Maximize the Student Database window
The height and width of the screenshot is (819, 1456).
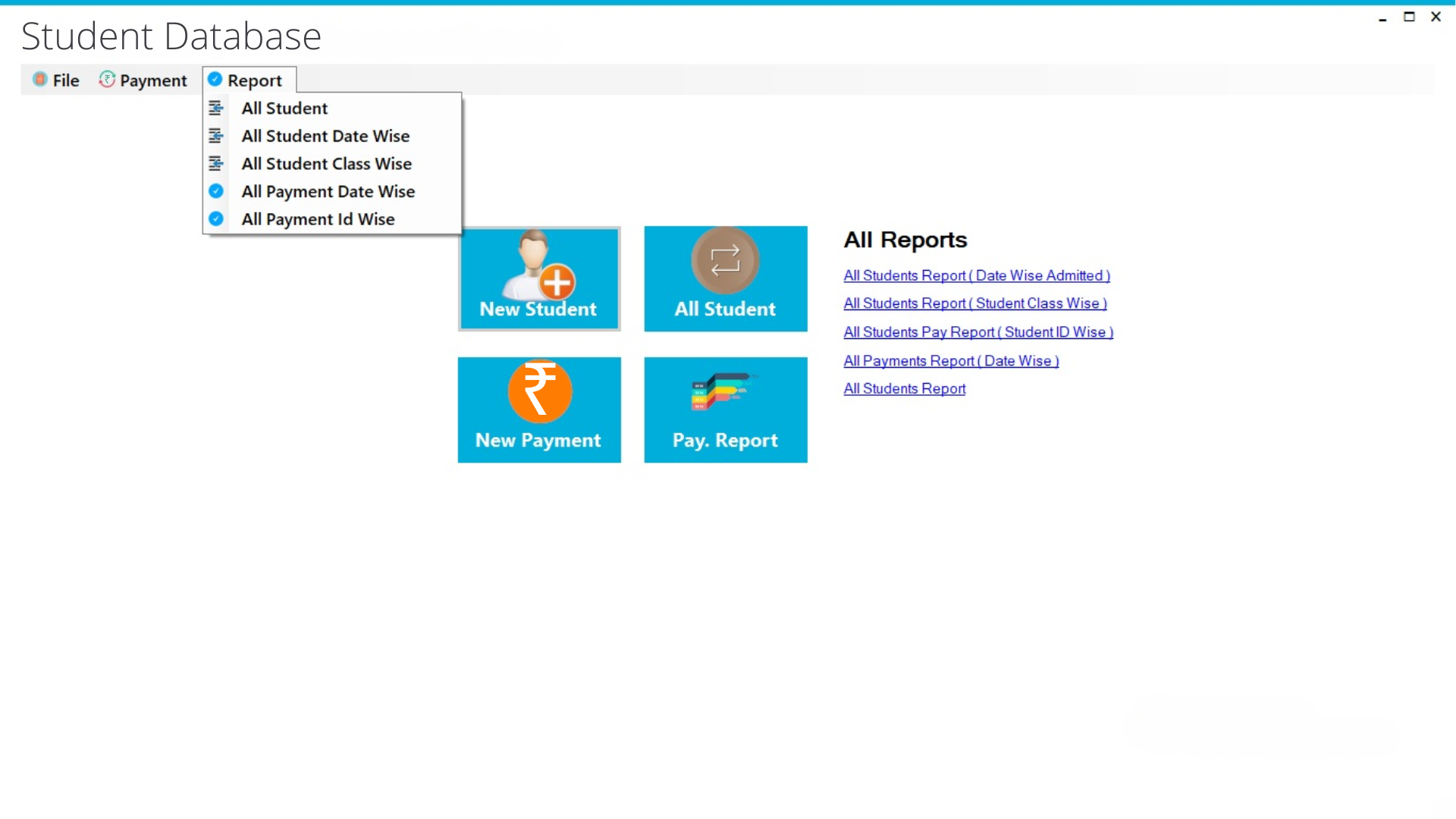pyautogui.click(x=1409, y=17)
